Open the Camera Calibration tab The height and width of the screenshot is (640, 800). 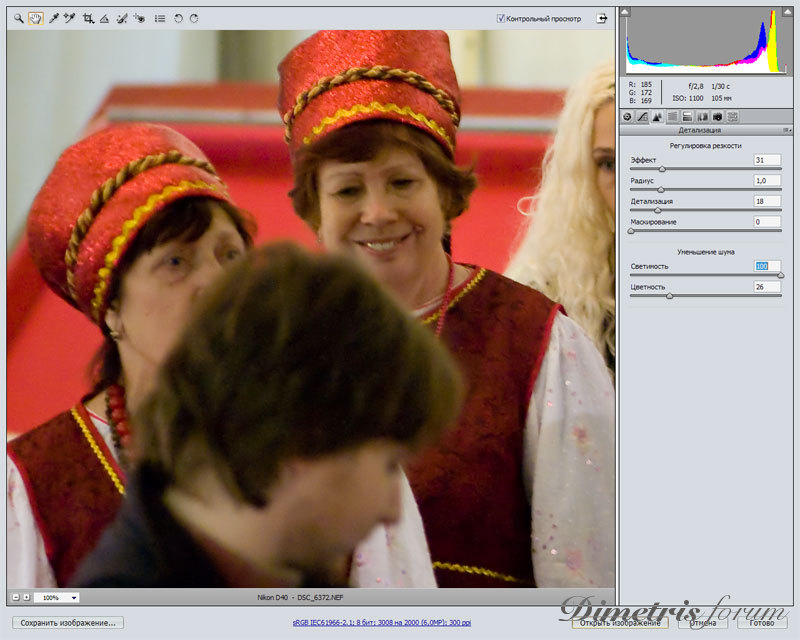click(717, 117)
